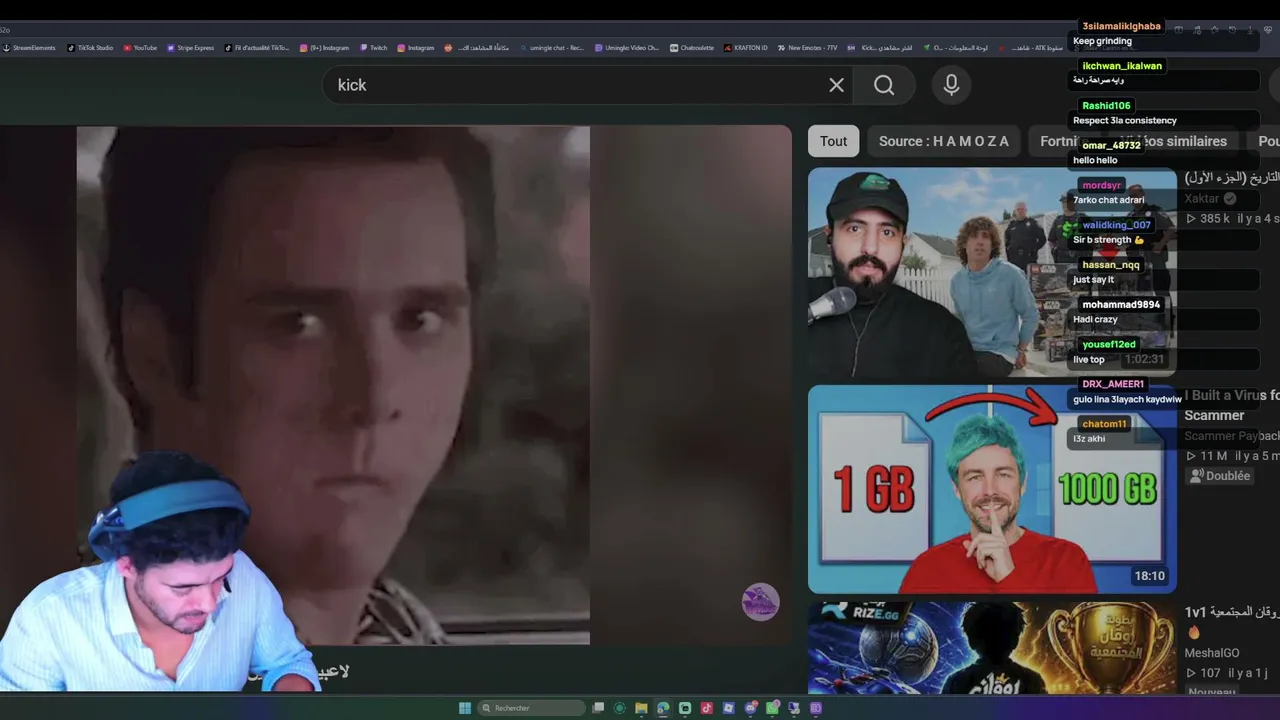Open the KRAFTON ID bookmark

pyautogui.click(x=746, y=48)
